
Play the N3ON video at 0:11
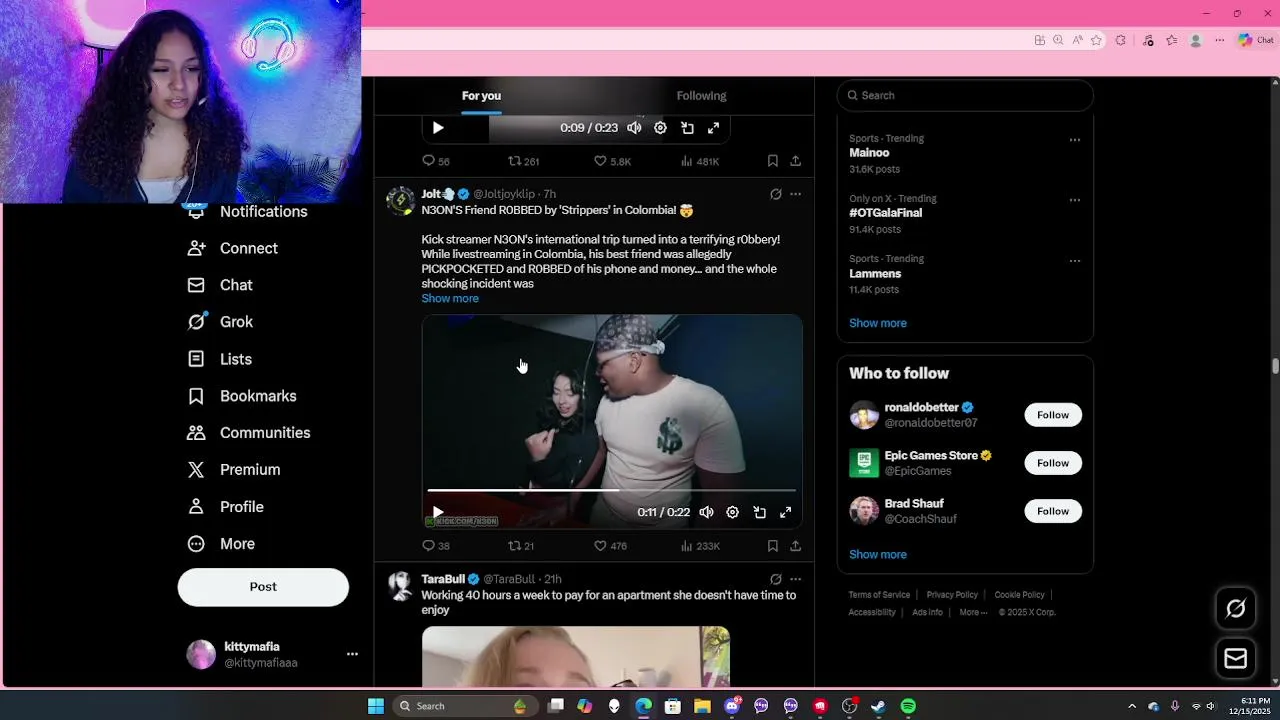click(x=438, y=512)
